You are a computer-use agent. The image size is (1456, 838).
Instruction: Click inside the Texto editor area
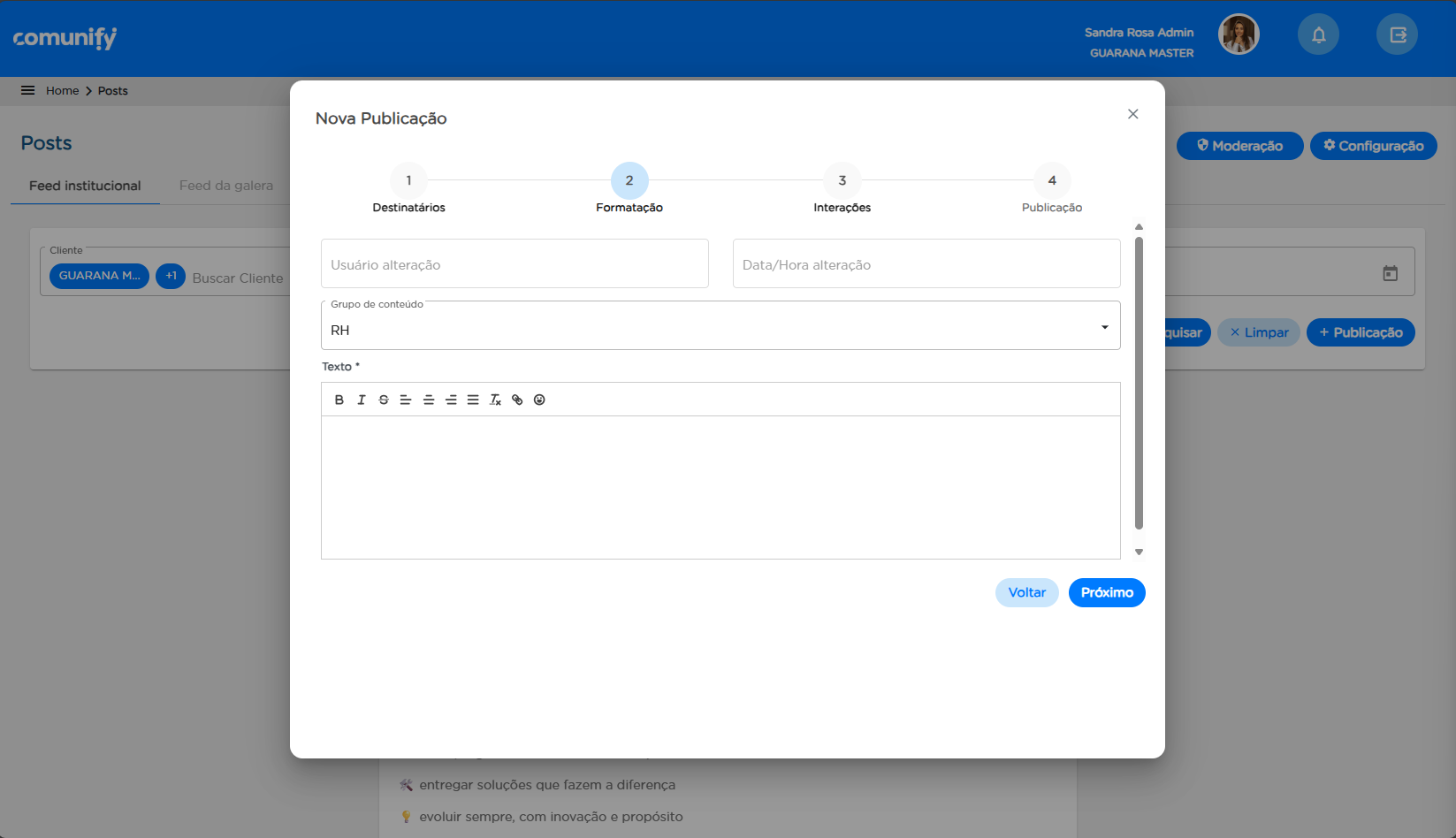(x=720, y=486)
